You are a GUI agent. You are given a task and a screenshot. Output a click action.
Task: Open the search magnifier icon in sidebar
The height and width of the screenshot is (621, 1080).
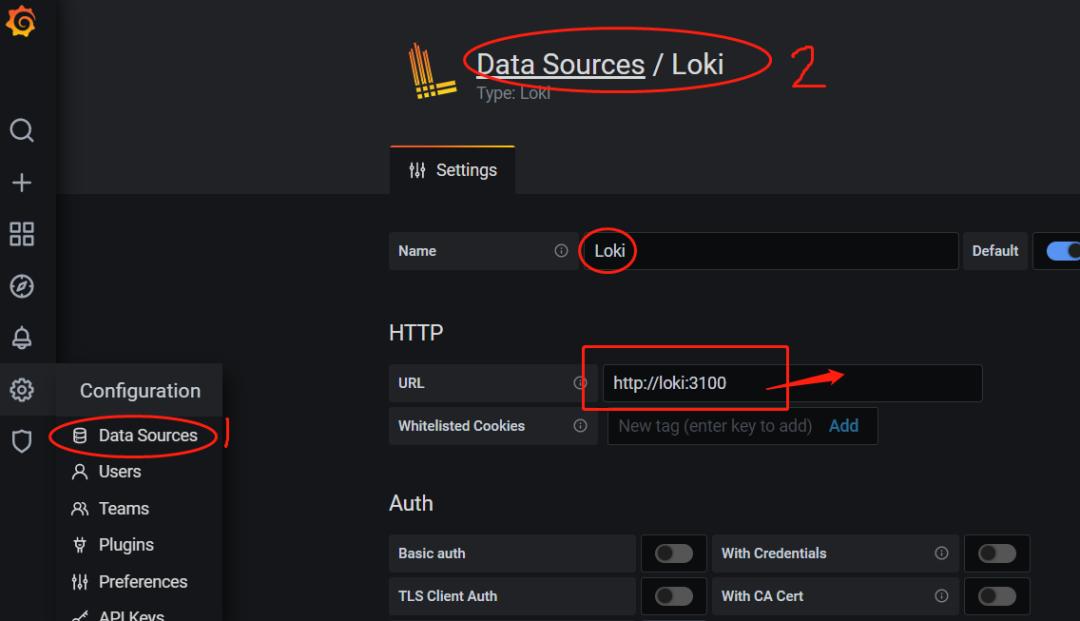pos(21,130)
